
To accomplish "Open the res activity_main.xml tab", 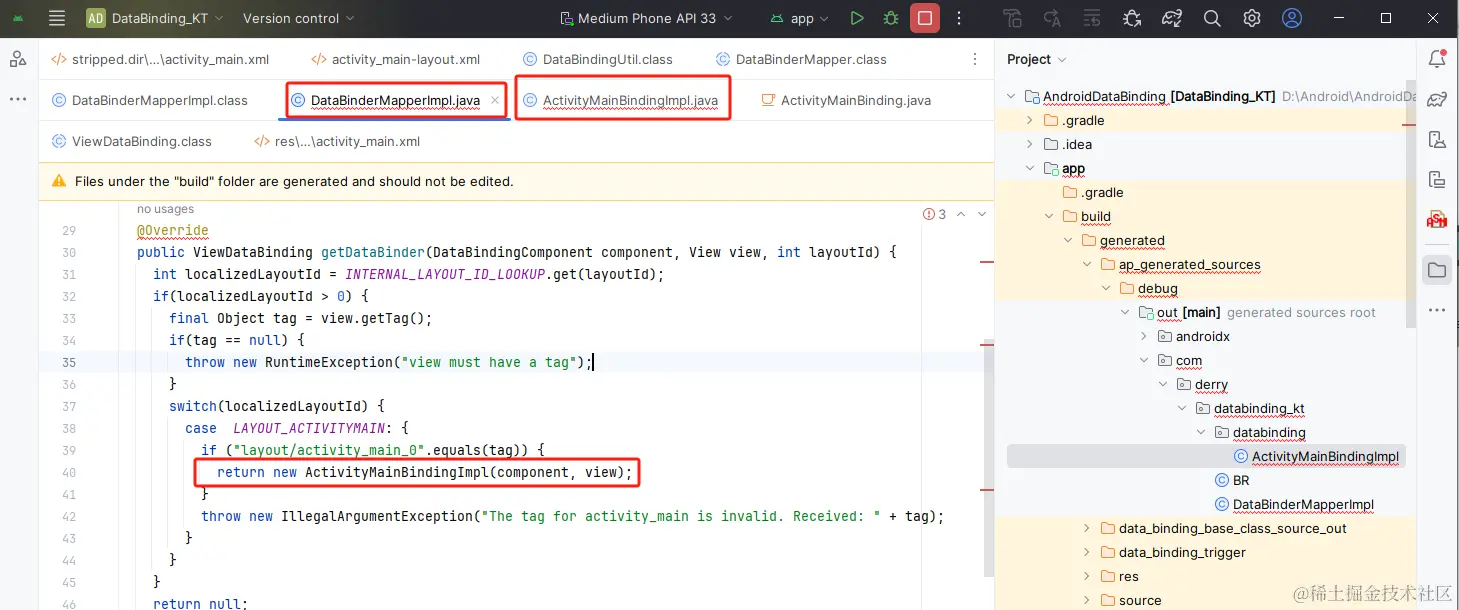I will 337,141.
